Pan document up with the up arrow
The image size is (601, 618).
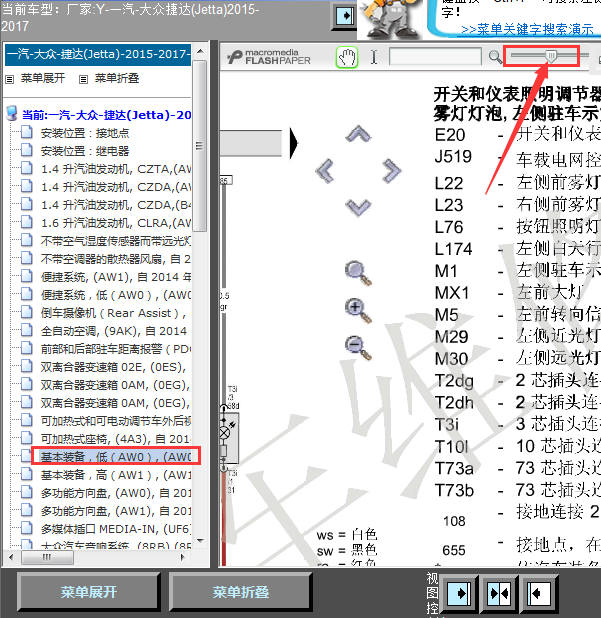[358, 135]
